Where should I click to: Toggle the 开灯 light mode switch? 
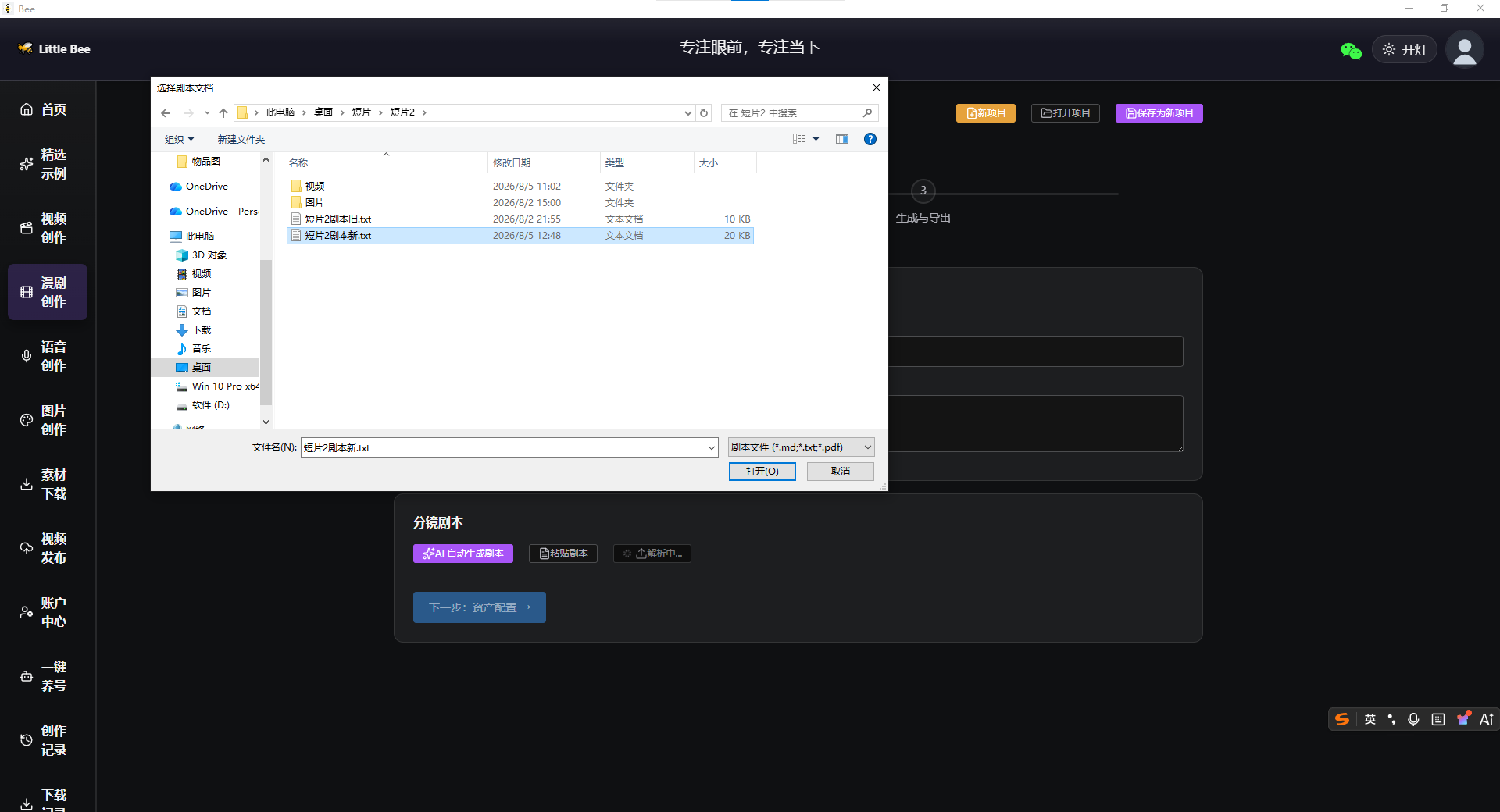click(x=1405, y=49)
